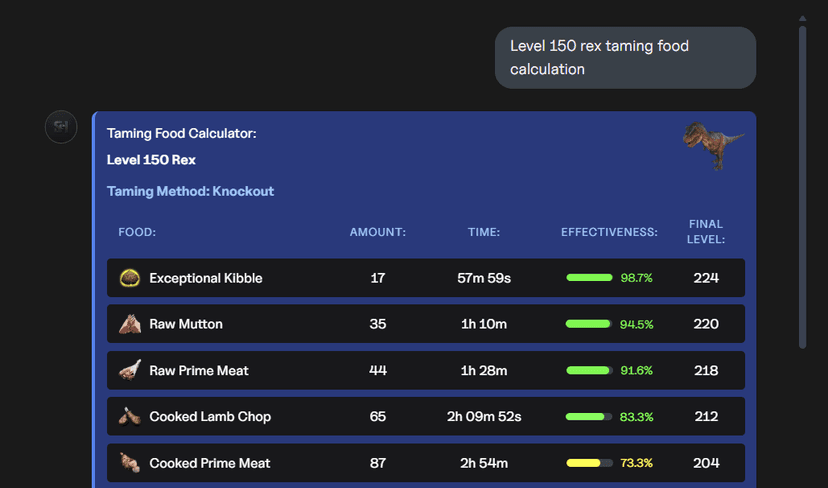Click final level 212
This screenshot has width=828, height=488.
point(706,417)
